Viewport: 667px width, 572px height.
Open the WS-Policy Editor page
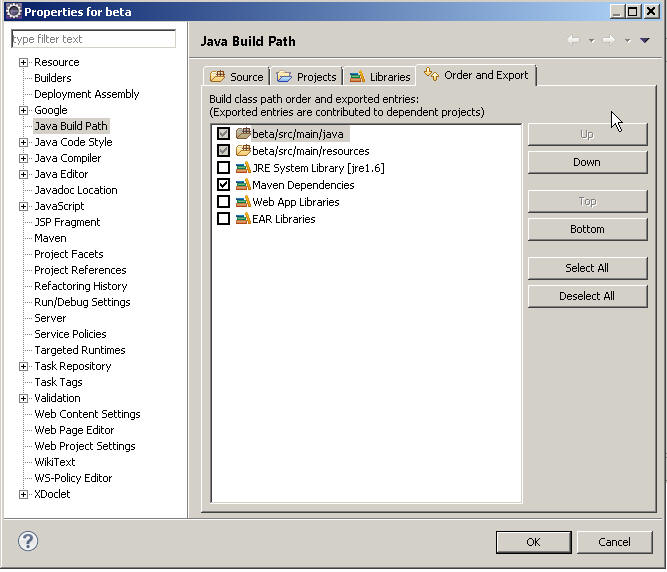pyautogui.click(x=74, y=478)
